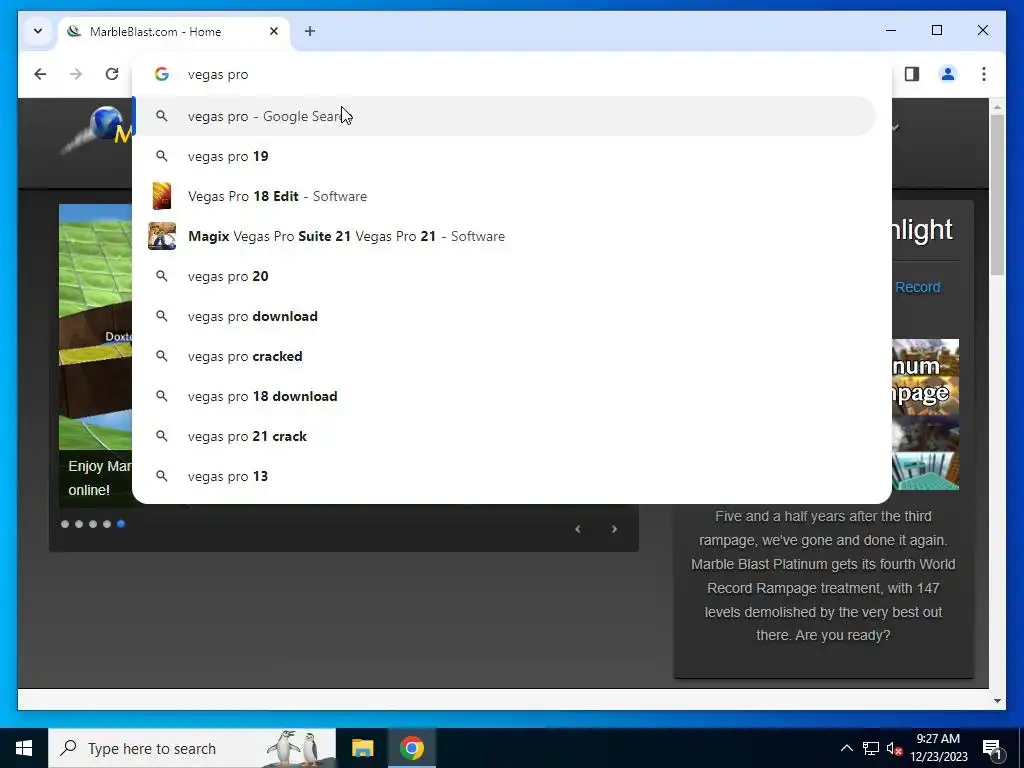Select the 'vegas pro 21 crack' suggestion
This screenshot has width=1024, height=768.
[x=505, y=436]
